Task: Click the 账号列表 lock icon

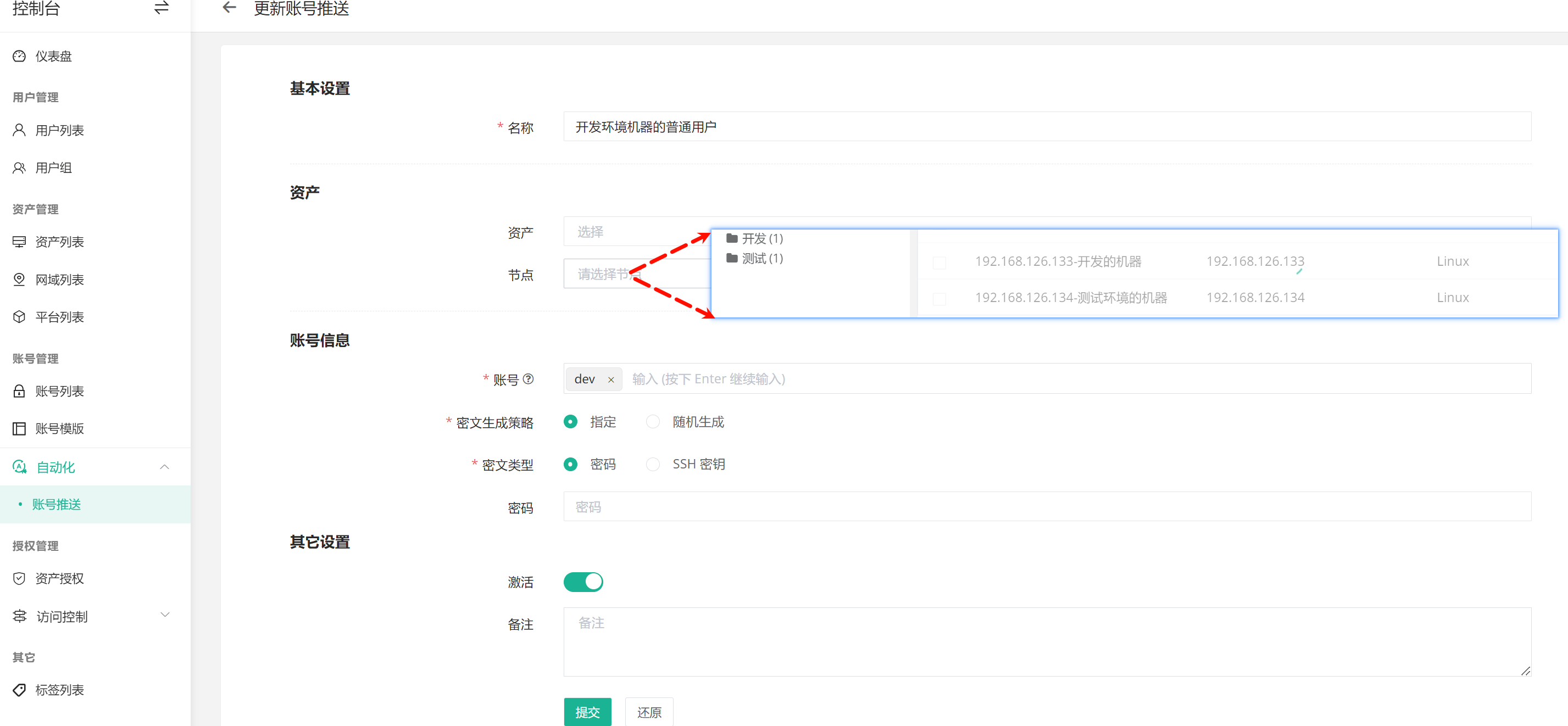Action: click(x=19, y=390)
